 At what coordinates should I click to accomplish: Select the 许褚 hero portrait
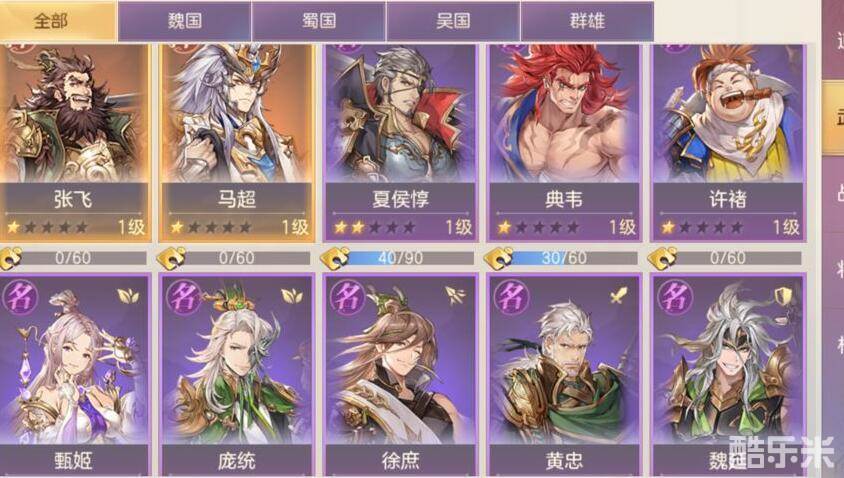point(728,114)
